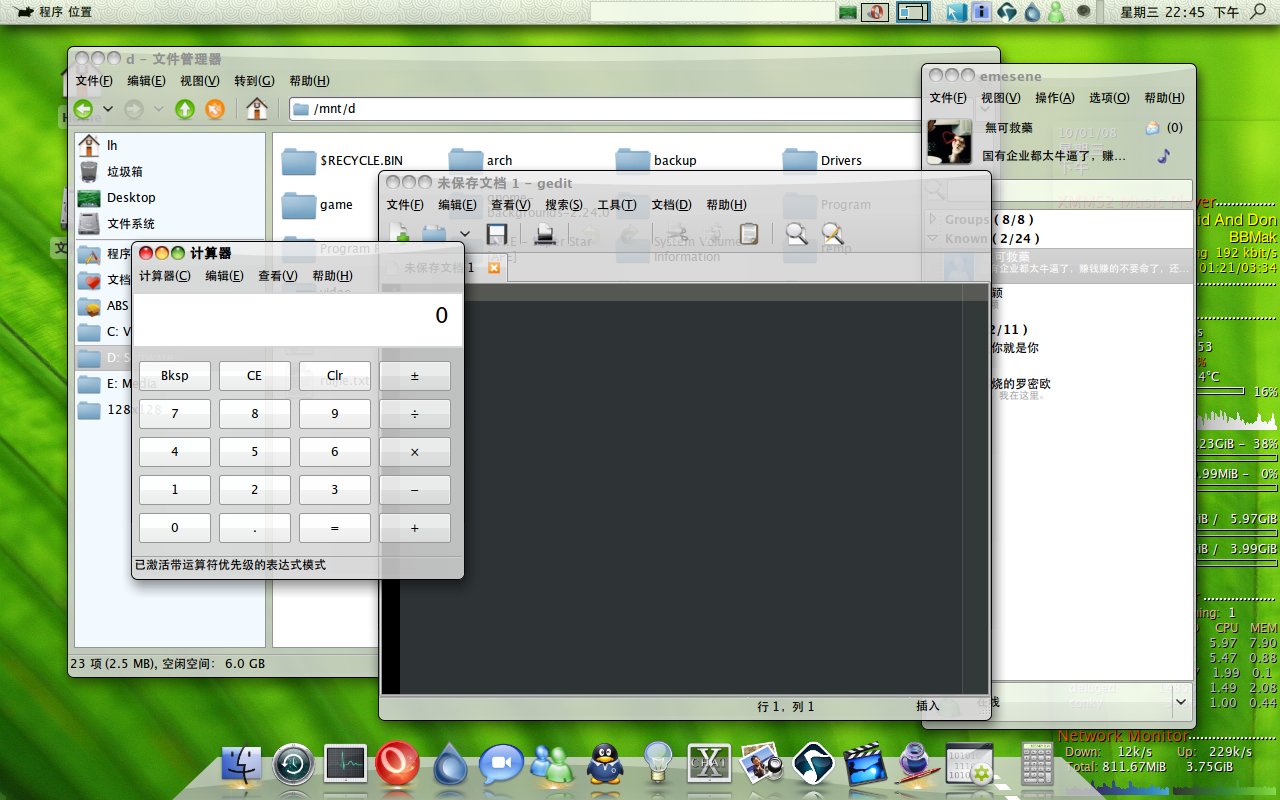Screen dimensions: 1280x800
Task: Click the Home icon in file manager toolbar
Action: tap(257, 109)
